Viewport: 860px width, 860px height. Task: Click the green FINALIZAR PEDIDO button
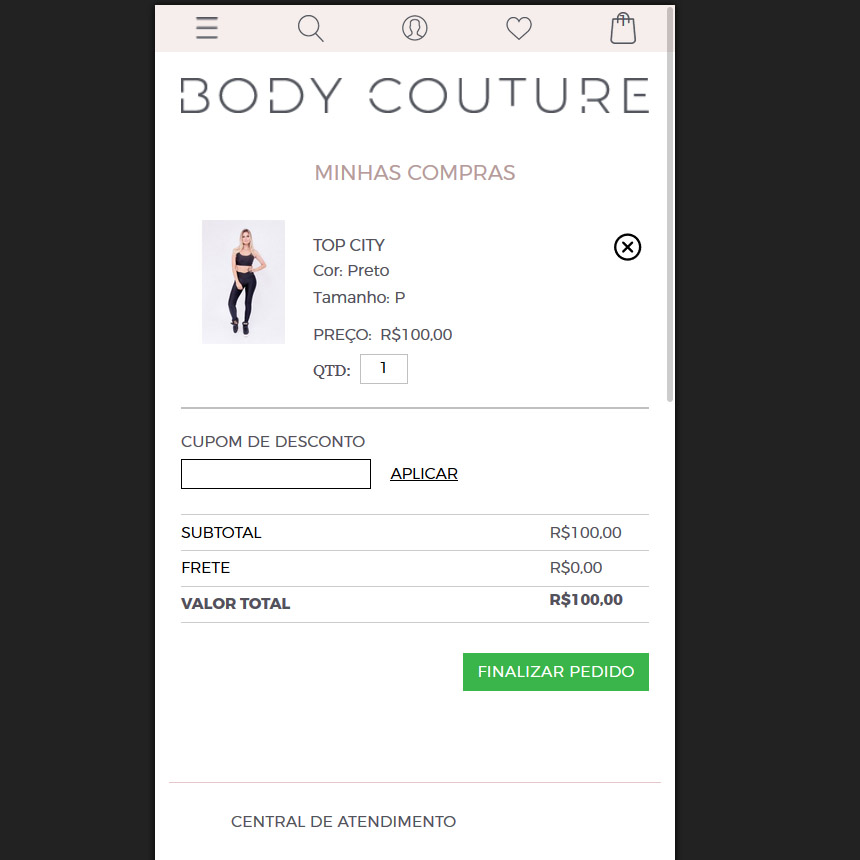tap(556, 672)
